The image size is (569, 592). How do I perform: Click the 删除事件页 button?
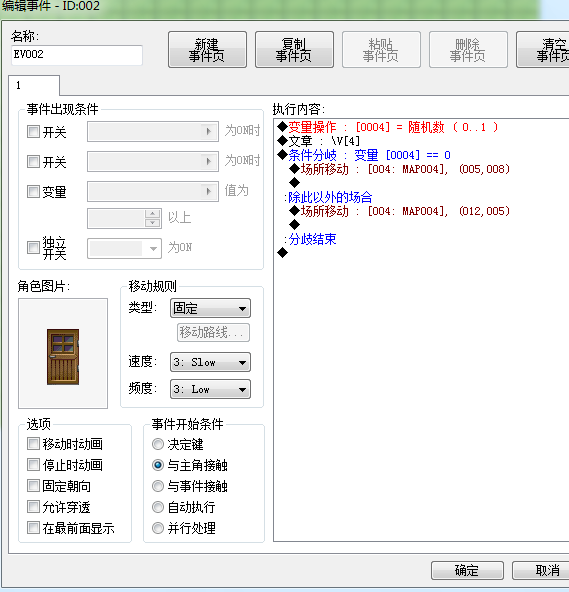(468, 49)
